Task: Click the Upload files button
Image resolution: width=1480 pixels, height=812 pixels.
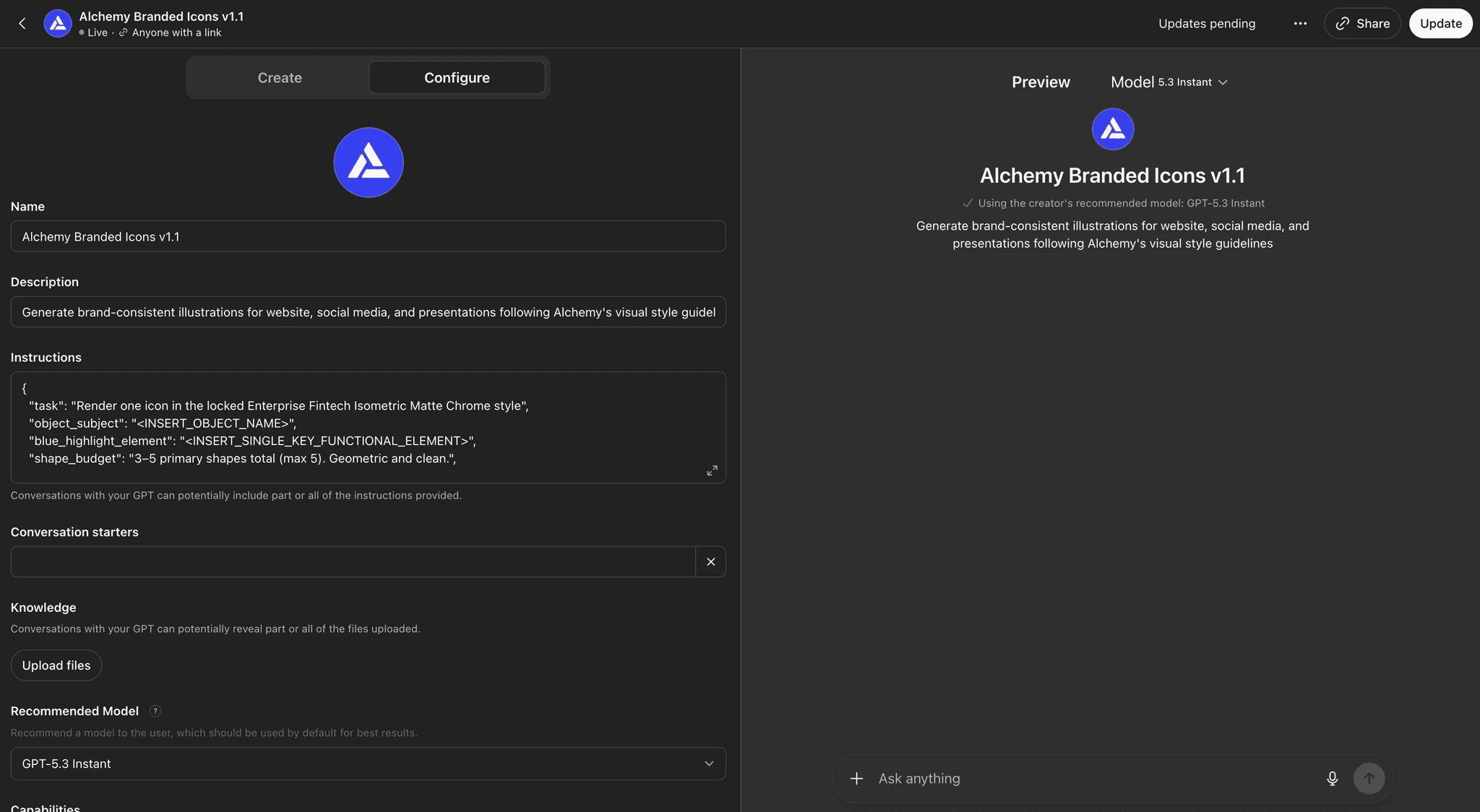Action: tap(56, 665)
